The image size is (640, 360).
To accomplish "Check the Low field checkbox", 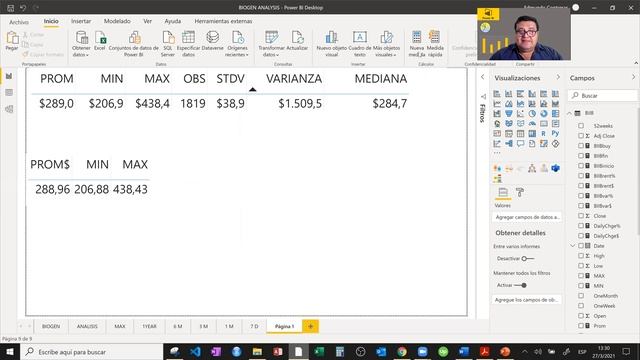I will tap(581, 266).
